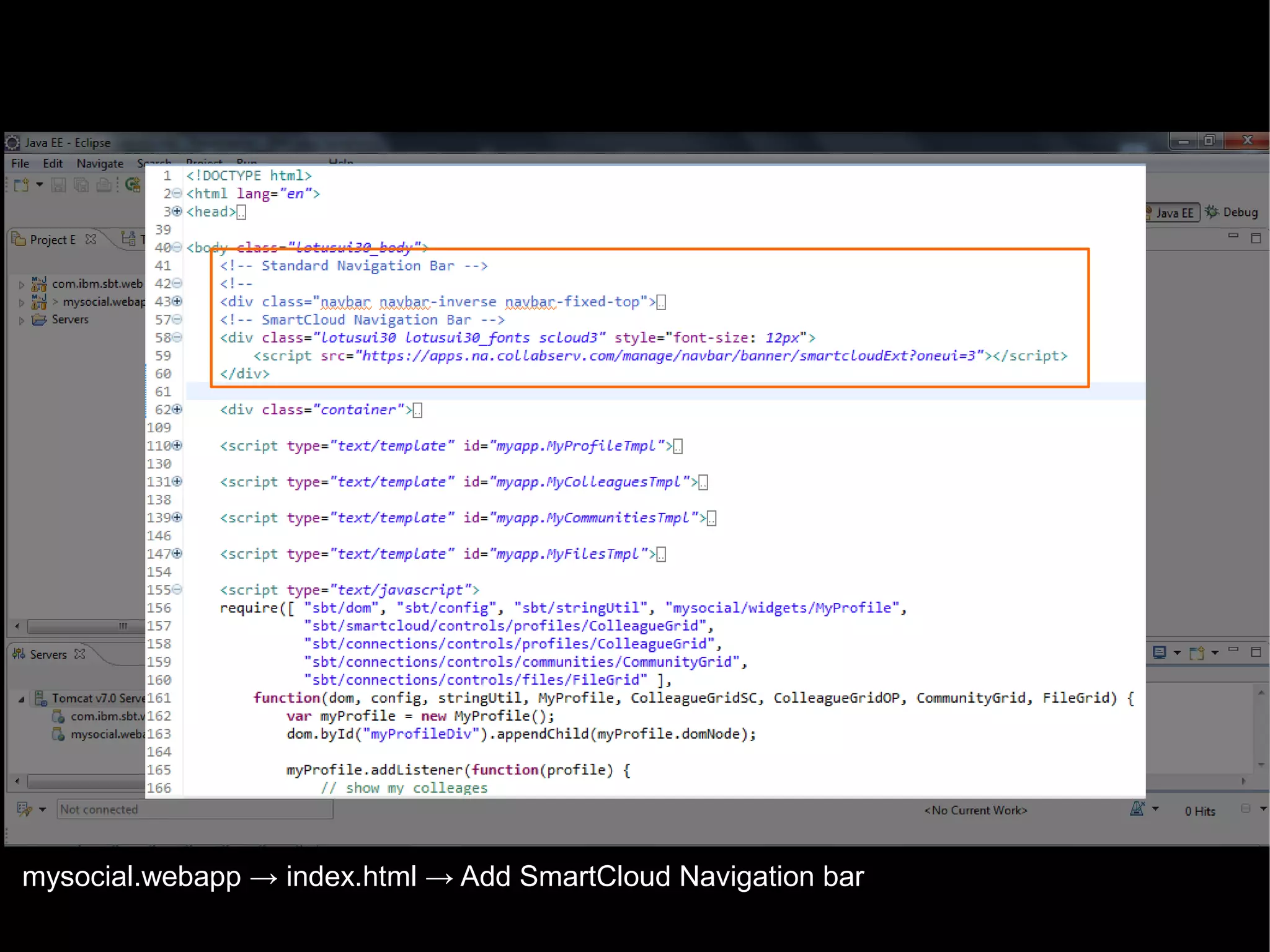This screenshot has height=952, width=1270.
Task: Select the Project Explorer tab
Action: [x=53, y=240]
